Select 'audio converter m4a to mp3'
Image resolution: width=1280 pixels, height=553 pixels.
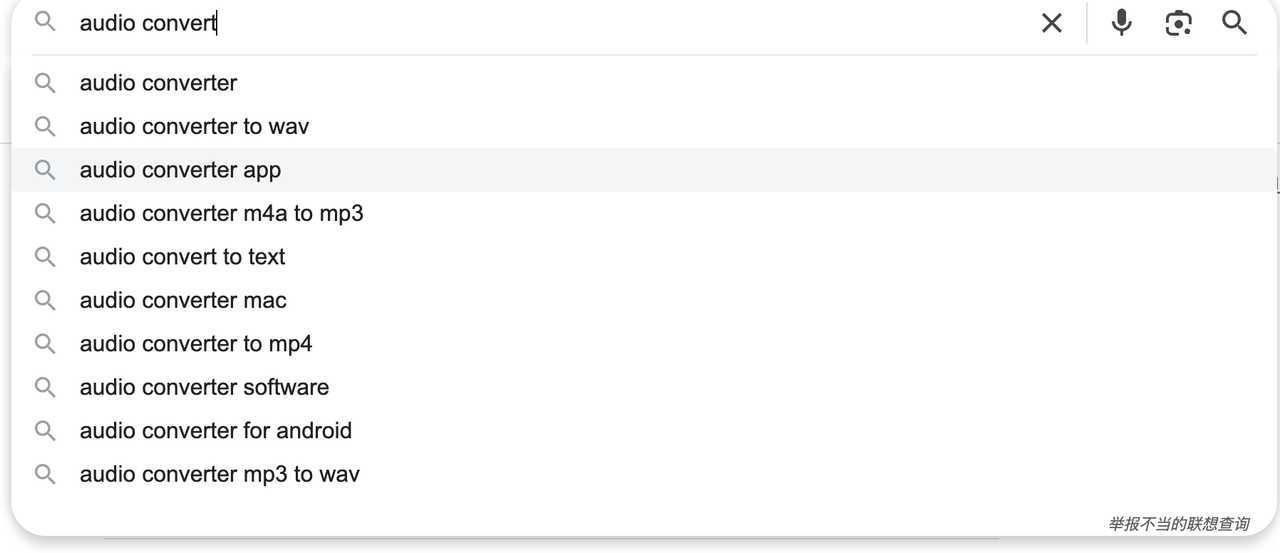pos(221,213)
